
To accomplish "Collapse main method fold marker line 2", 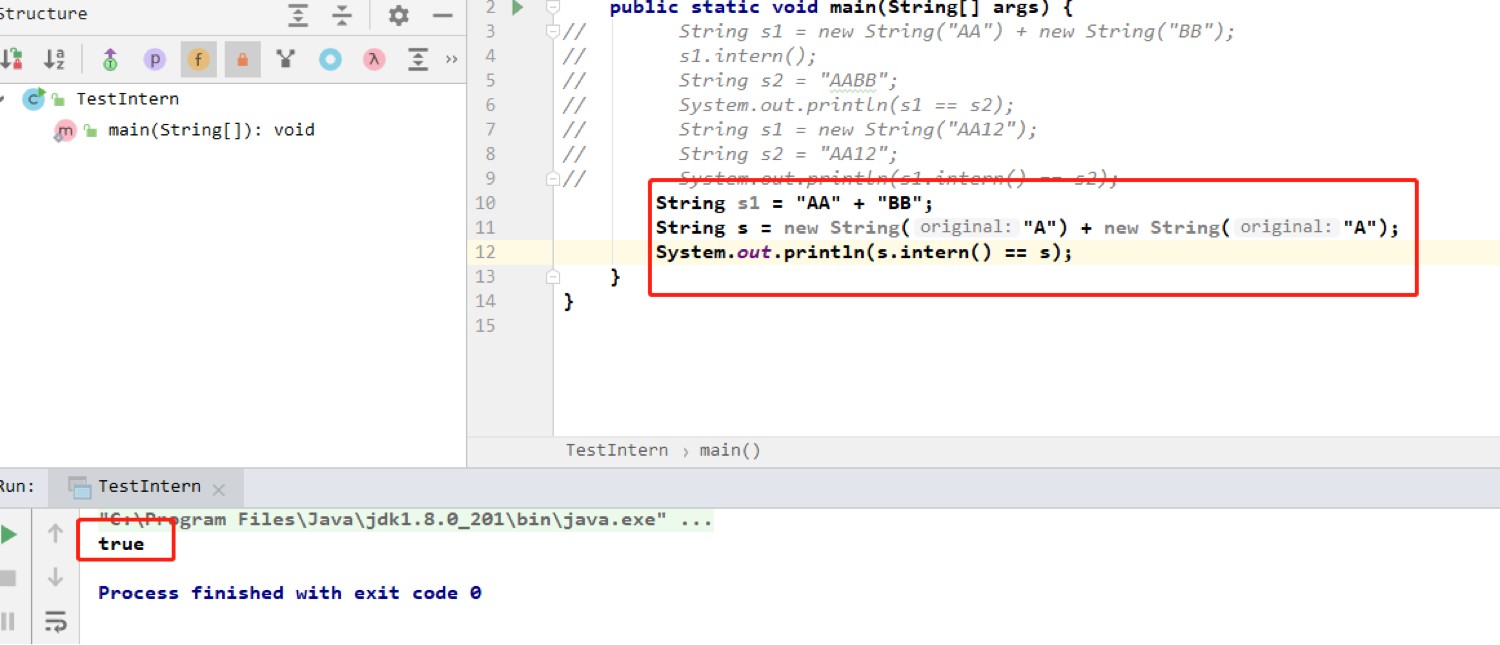I will point(553,7).
